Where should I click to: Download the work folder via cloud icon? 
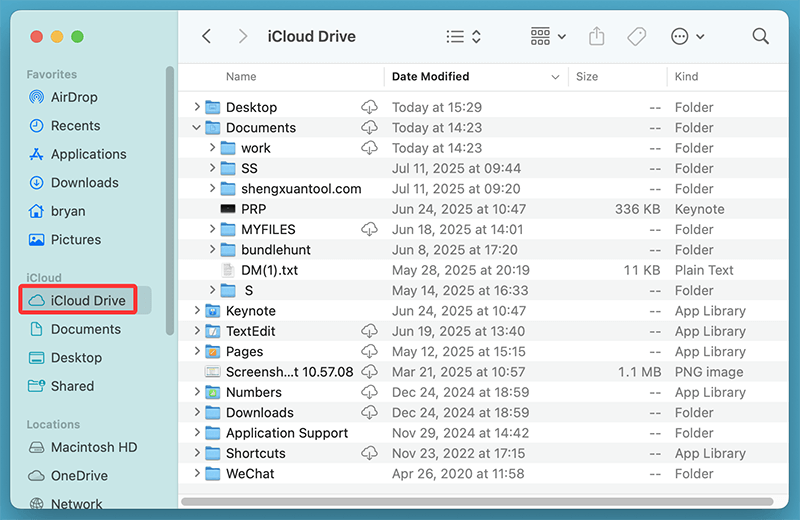click(369, 148)
